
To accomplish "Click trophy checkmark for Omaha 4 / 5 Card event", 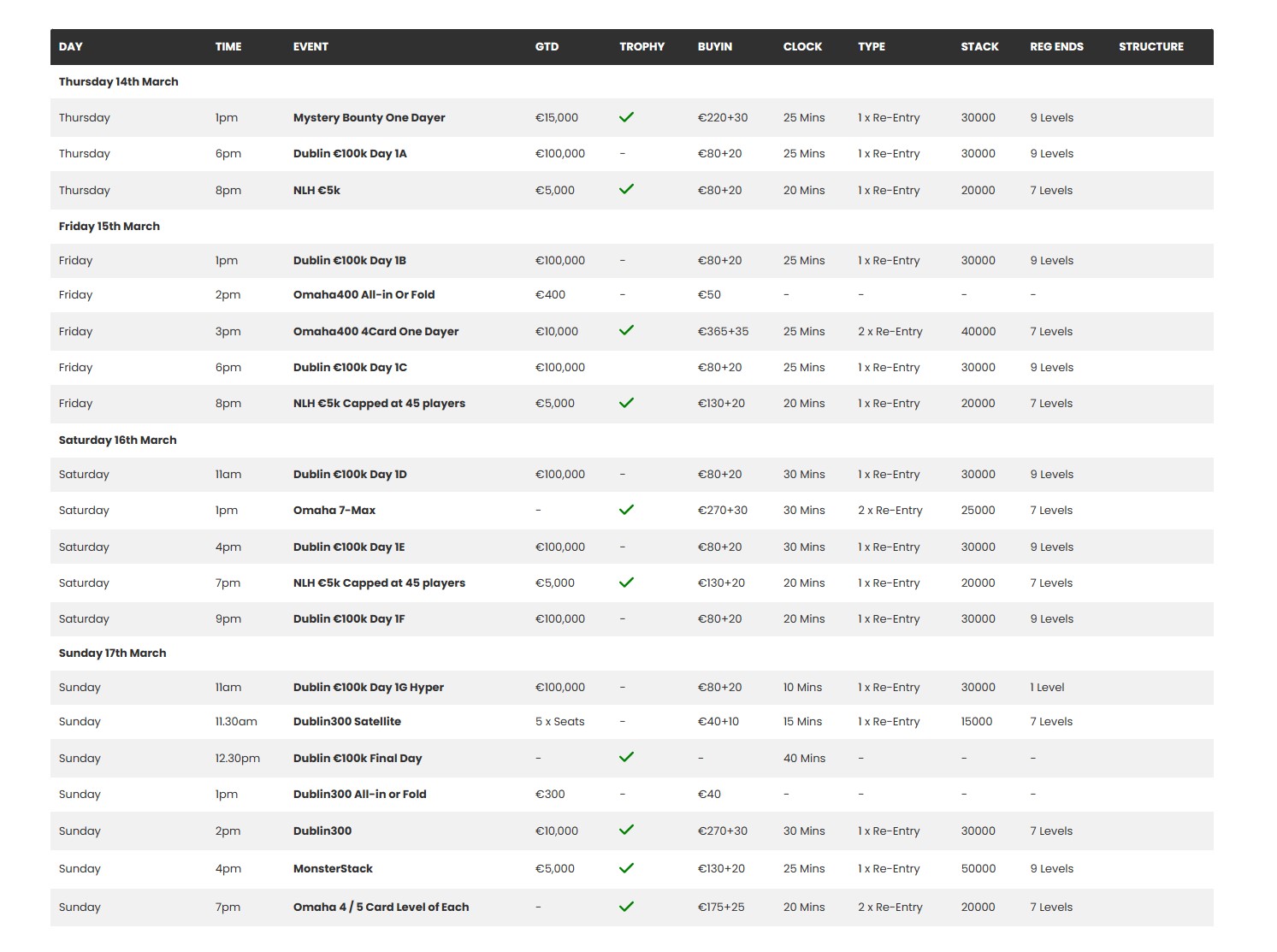I will [x=626, y=907].
